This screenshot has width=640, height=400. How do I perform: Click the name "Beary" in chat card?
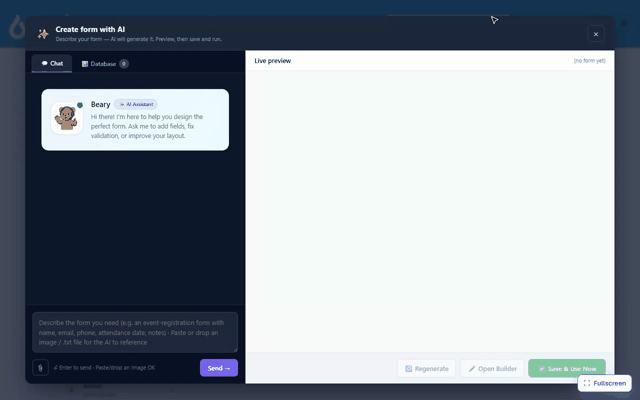click(x=100, y=104)
